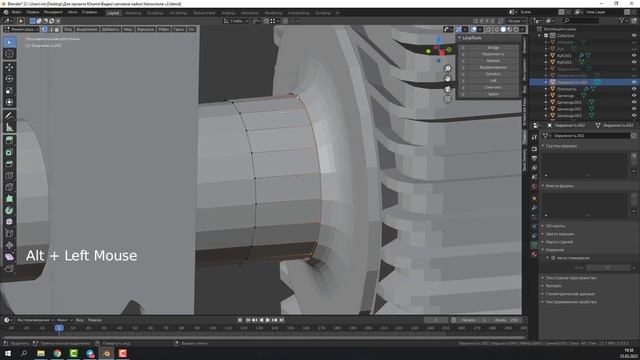Select the Move tool in the left toolbar
This screenshot has width=640, height=360.
point(9,67)
